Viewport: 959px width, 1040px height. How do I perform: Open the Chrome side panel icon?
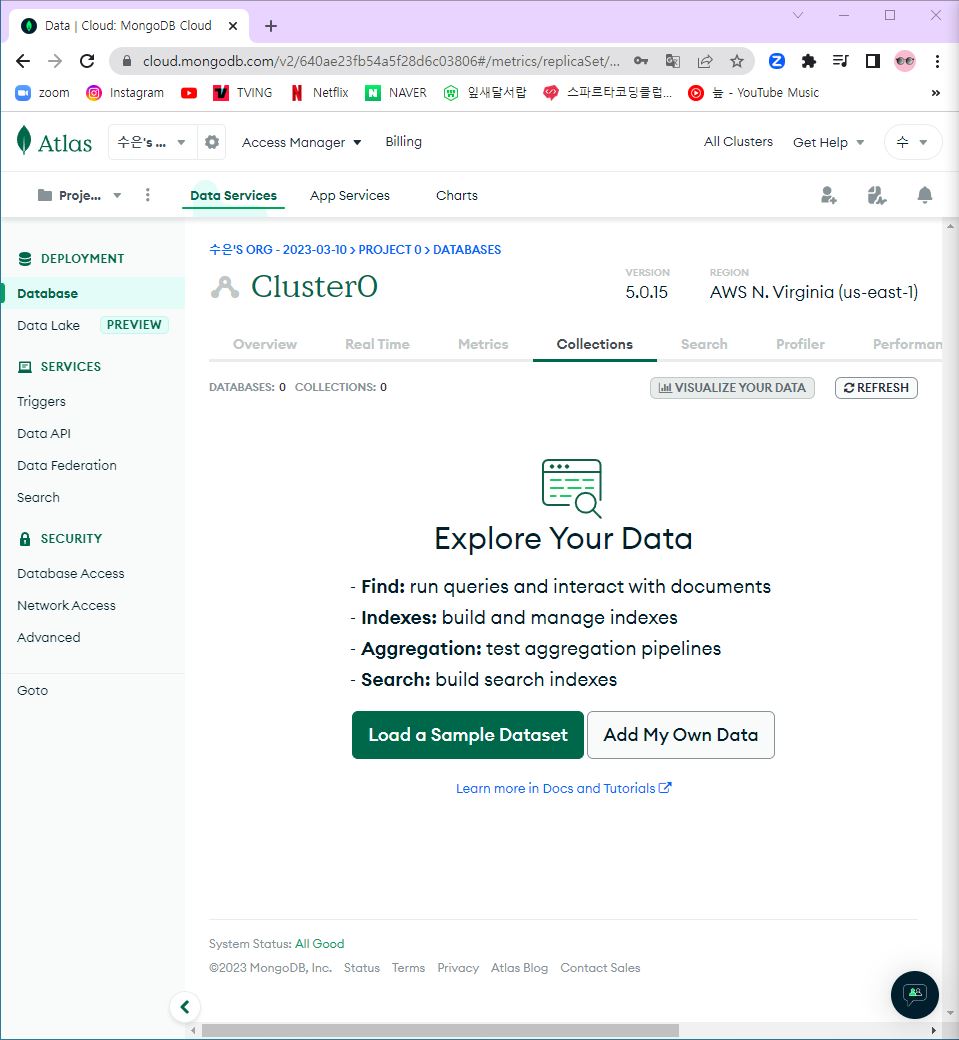click(873, 61)
